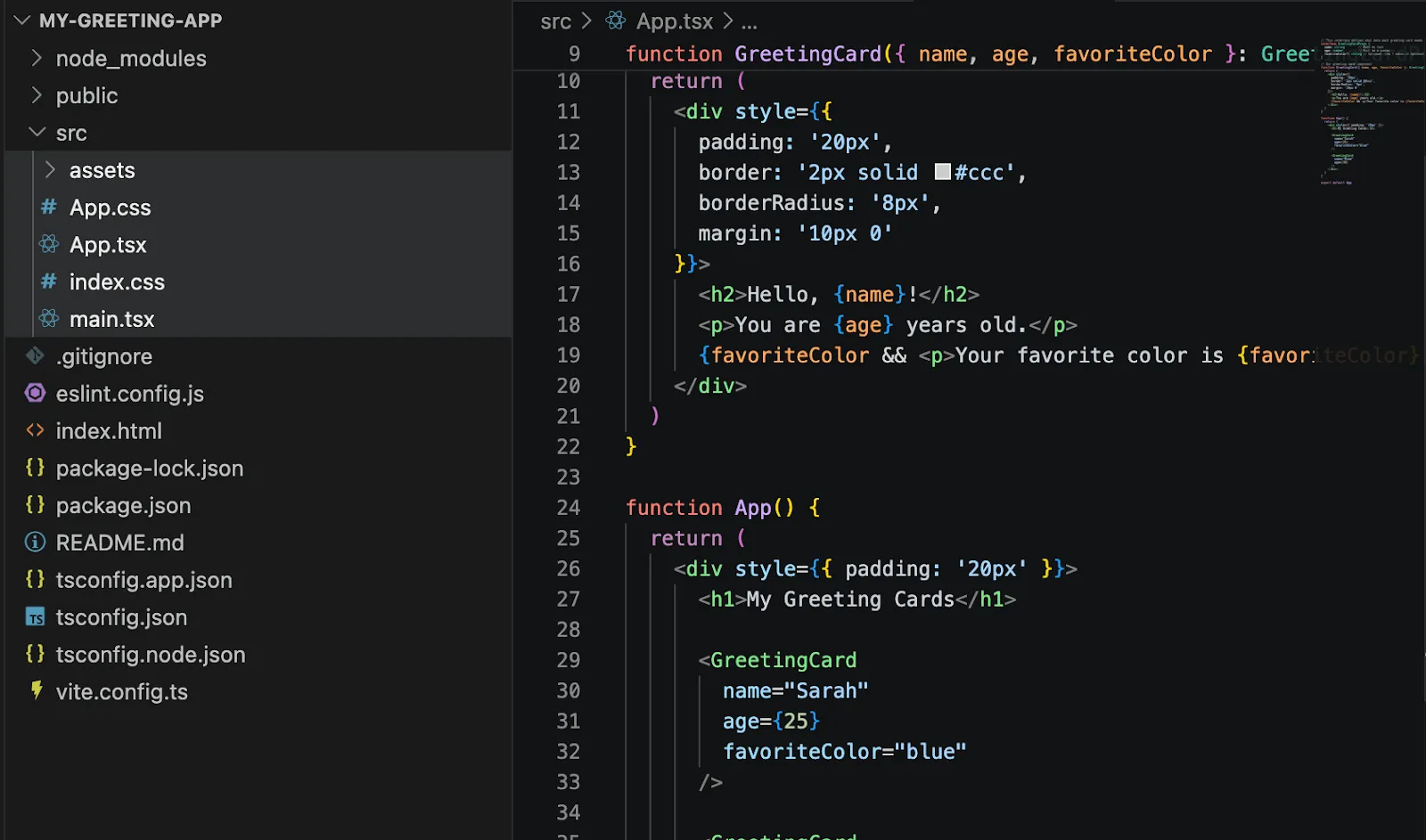Click the CSS hash icon beside App.css
This screenshot has width=1426, height=840.
pos(49,208)
